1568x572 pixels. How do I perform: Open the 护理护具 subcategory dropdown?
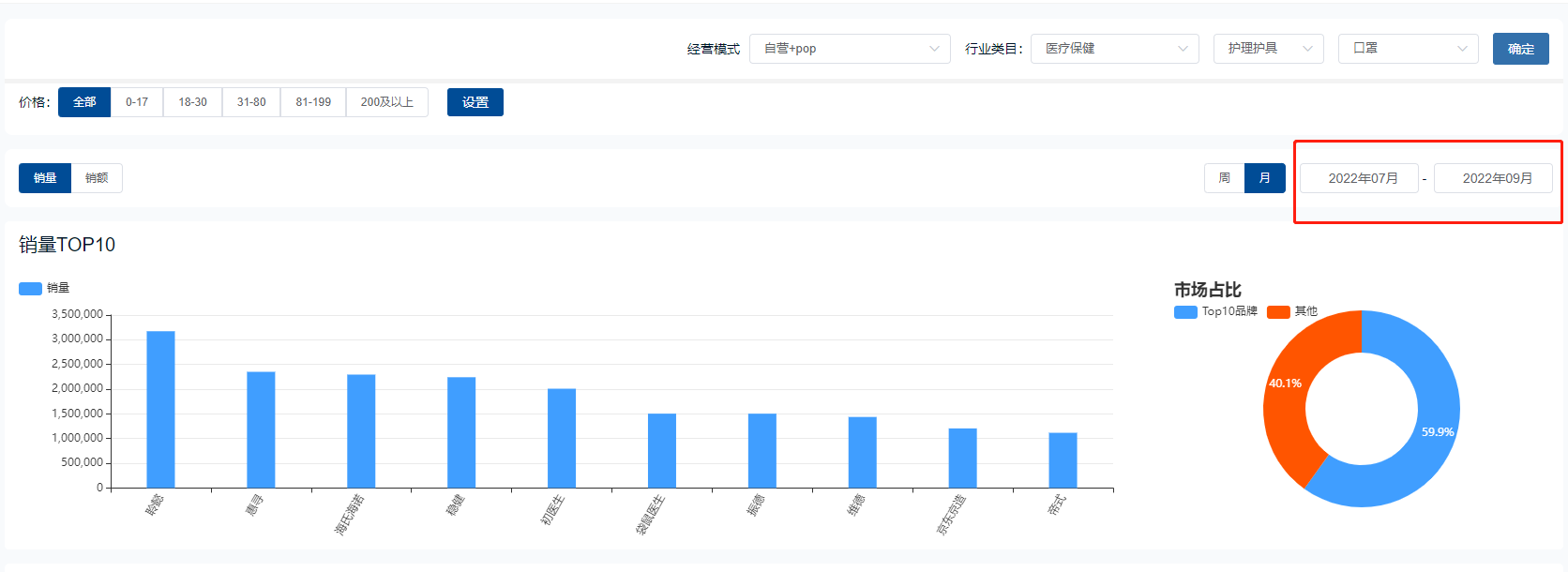[1269, 49]
